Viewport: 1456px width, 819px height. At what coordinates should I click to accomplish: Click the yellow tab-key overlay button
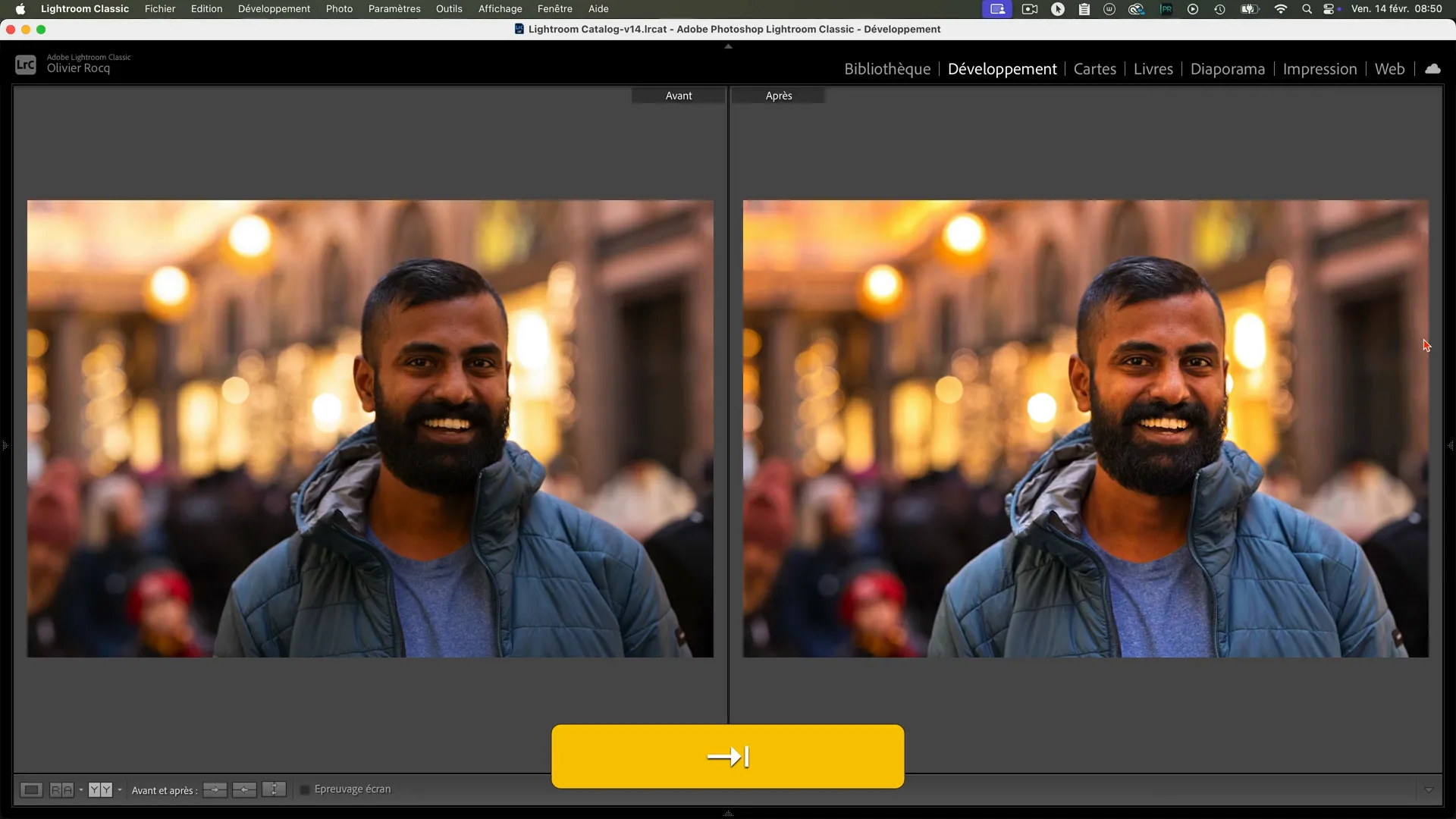pos(727,756)
